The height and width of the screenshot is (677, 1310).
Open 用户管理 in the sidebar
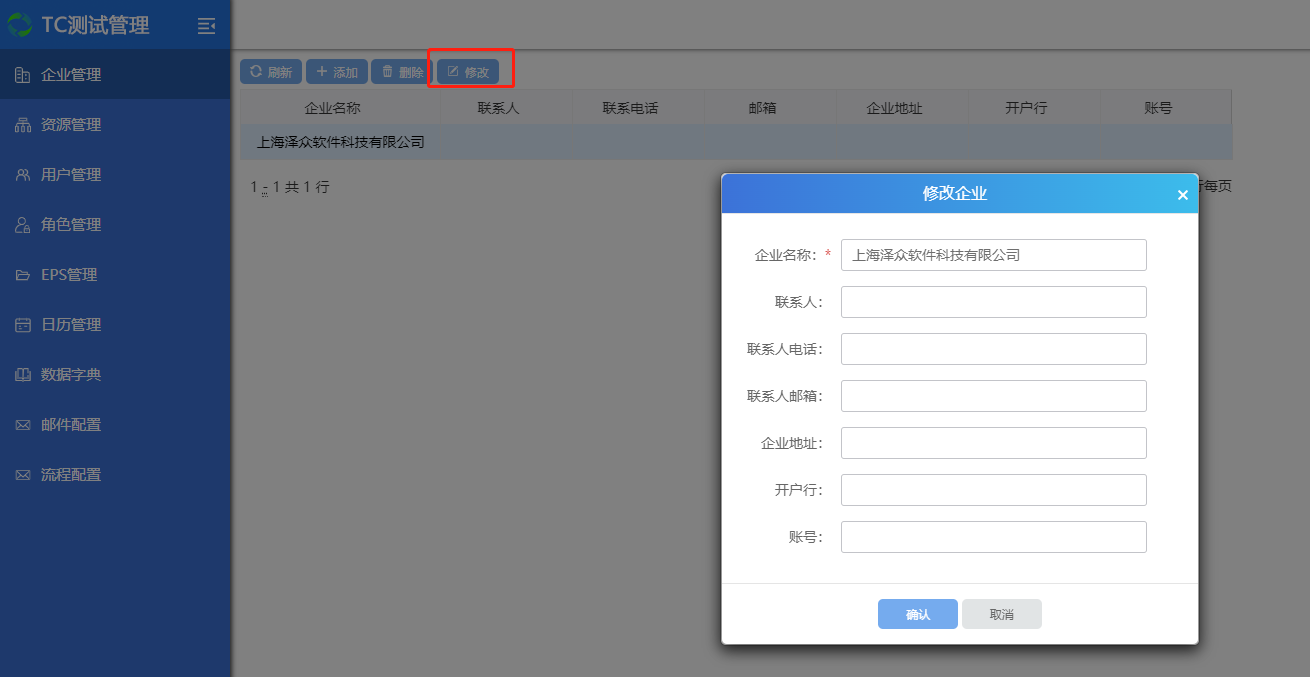[x=71, y=175]
